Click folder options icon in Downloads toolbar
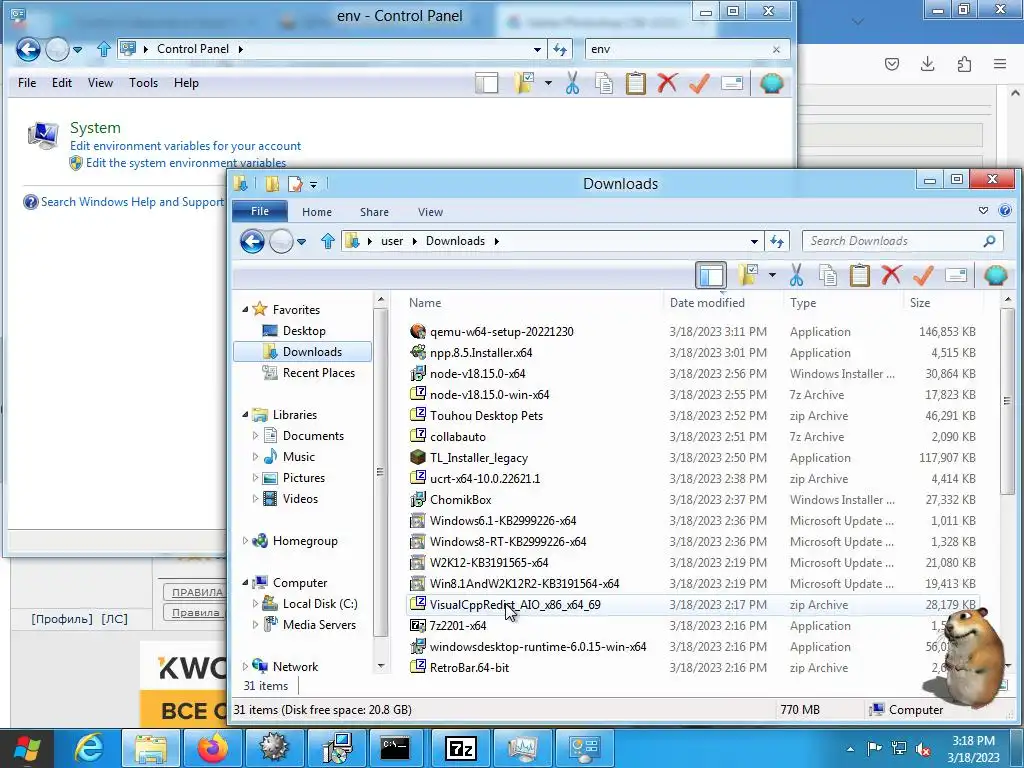Image resolution: width=1024 pixels, height=768 pixels. [748, 275]
